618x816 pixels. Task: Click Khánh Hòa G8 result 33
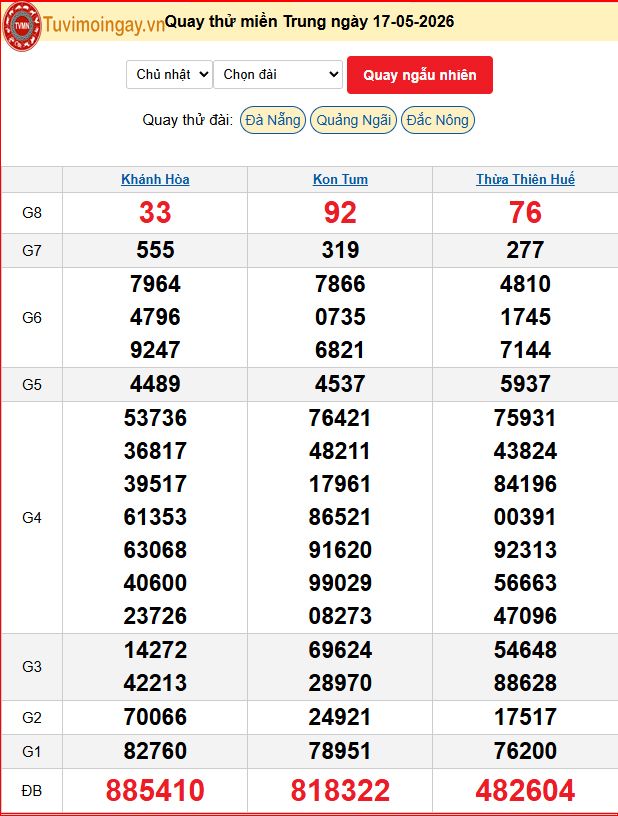(155, 213)
